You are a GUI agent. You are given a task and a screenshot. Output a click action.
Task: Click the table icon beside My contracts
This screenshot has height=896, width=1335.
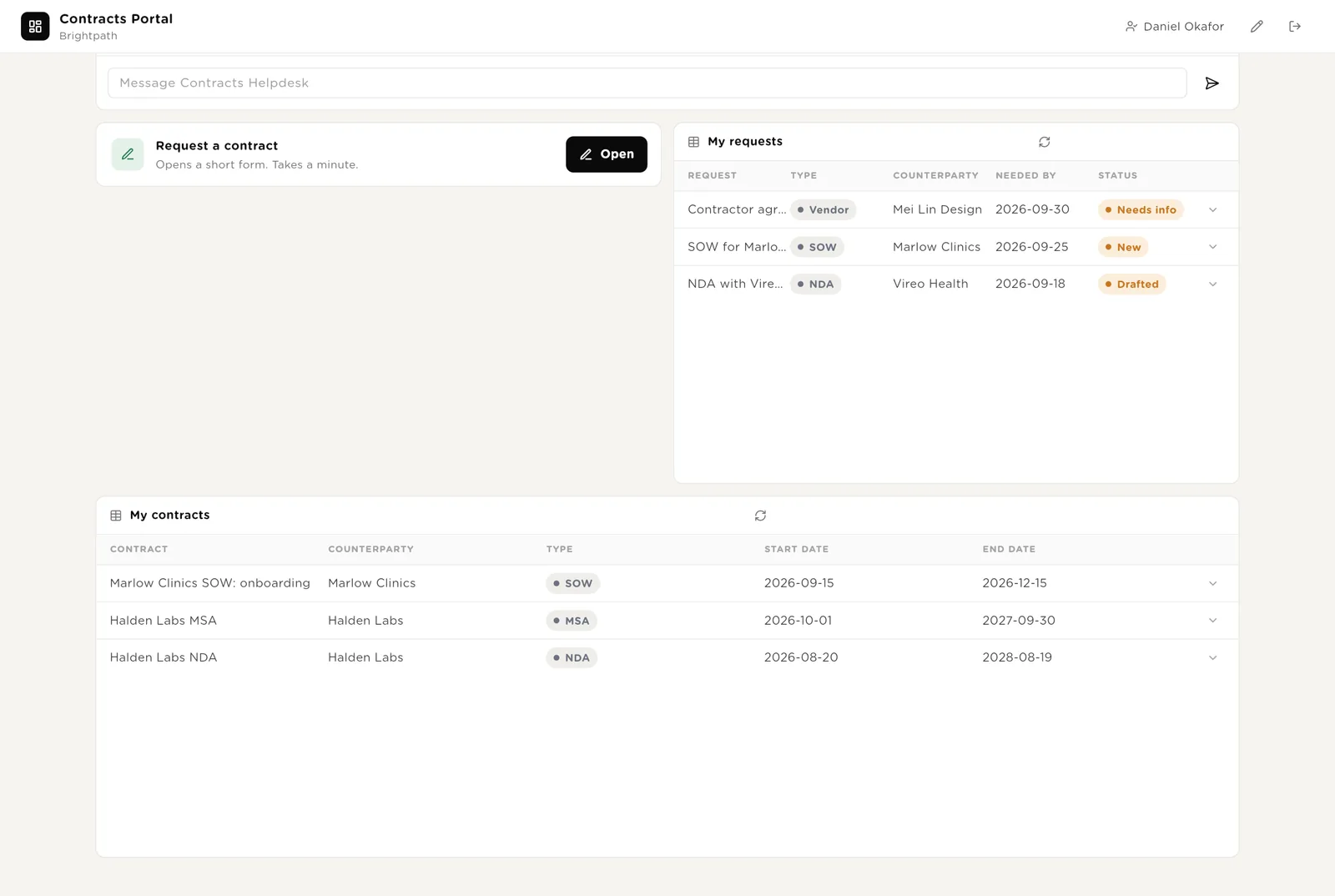(x=116, y=516)
